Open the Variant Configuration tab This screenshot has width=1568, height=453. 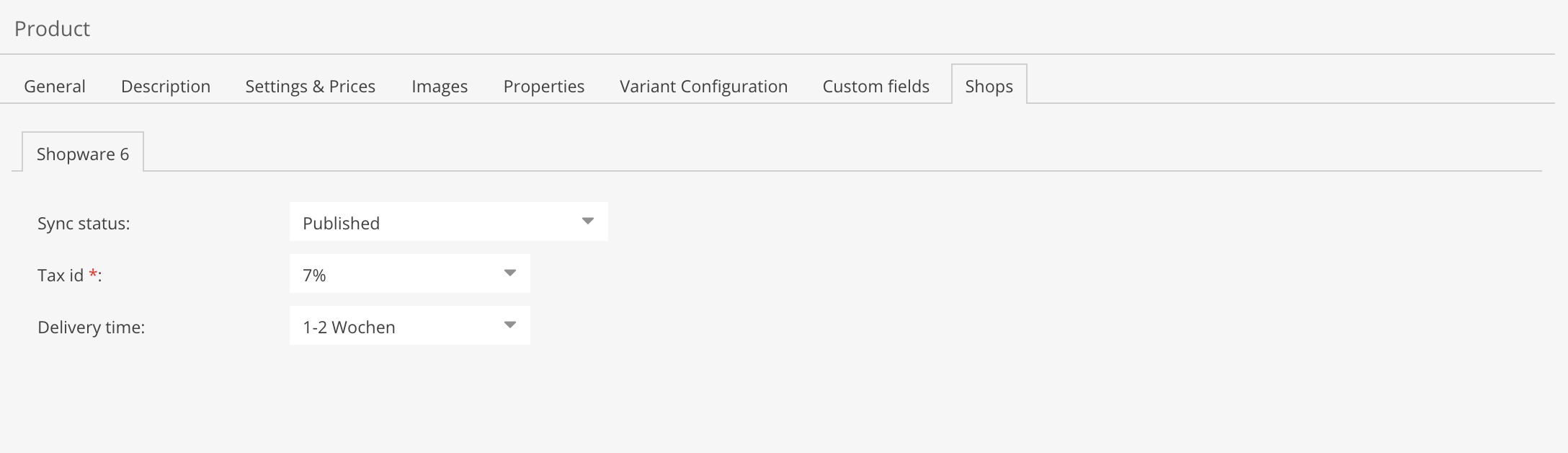(703, 87)
